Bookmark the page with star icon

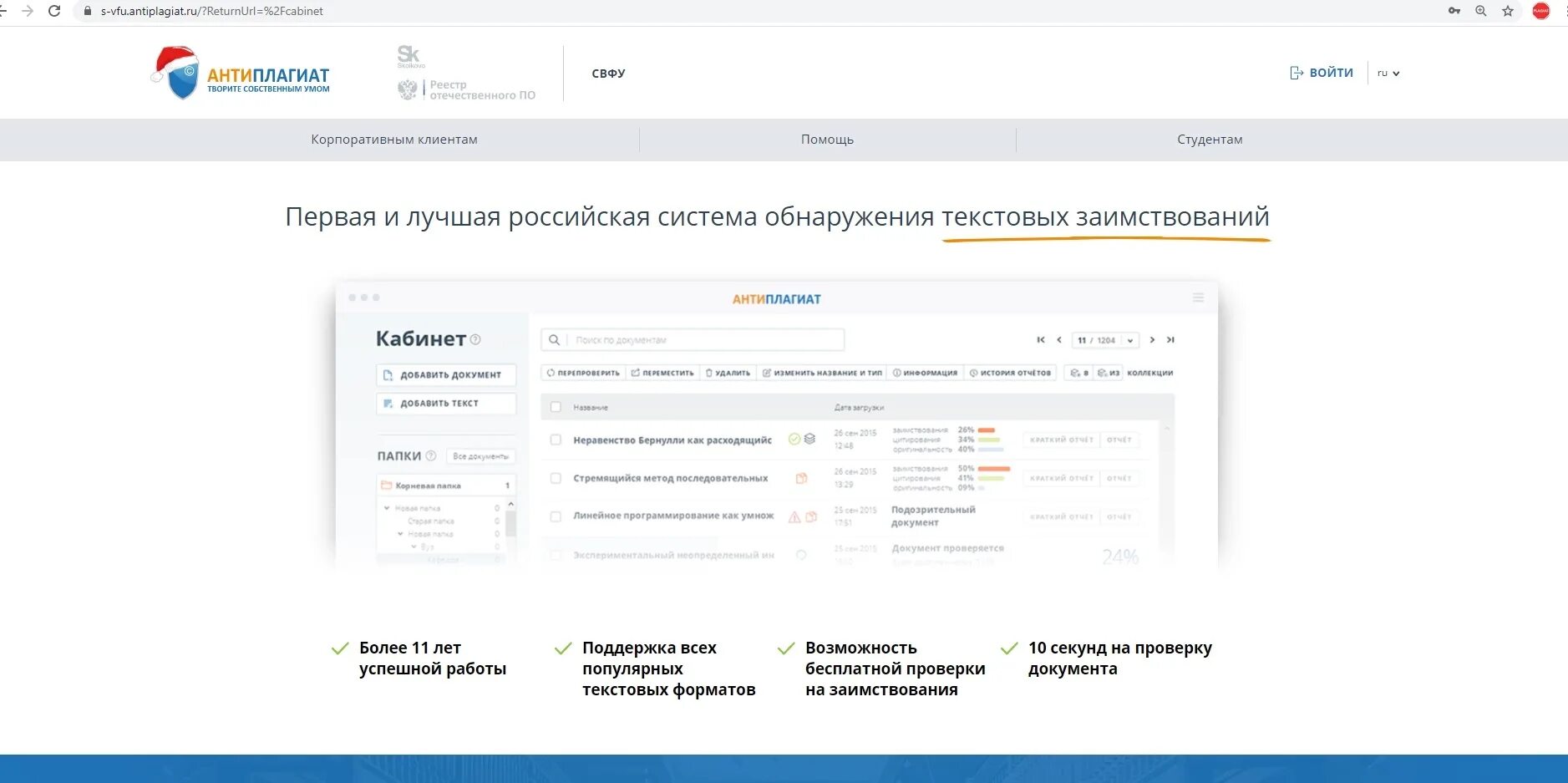[x=1508, y=11]
